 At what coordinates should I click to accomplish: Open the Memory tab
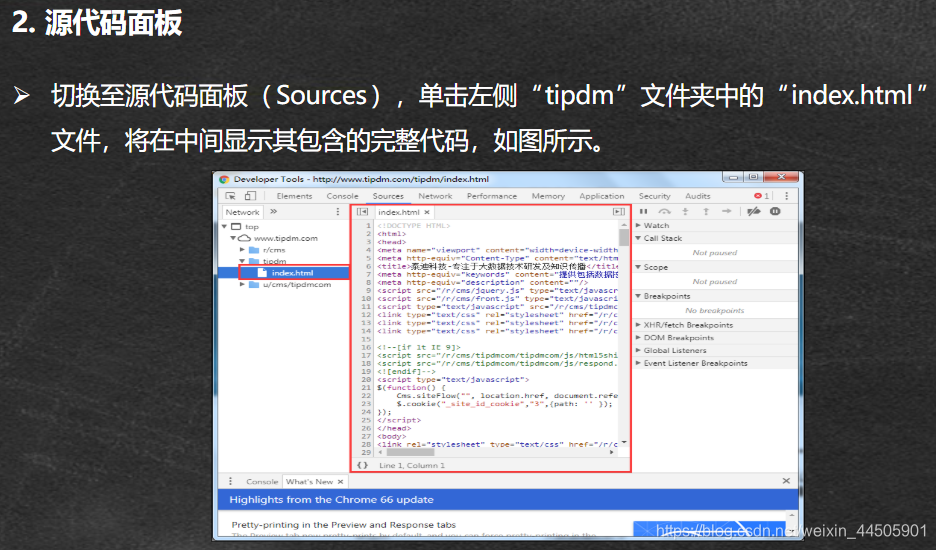coord(548,196)
